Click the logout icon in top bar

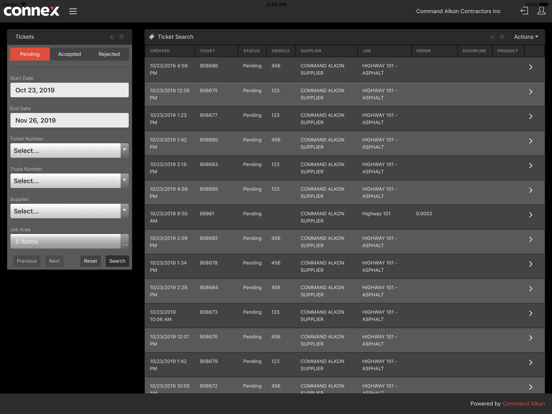coord(524,11)
